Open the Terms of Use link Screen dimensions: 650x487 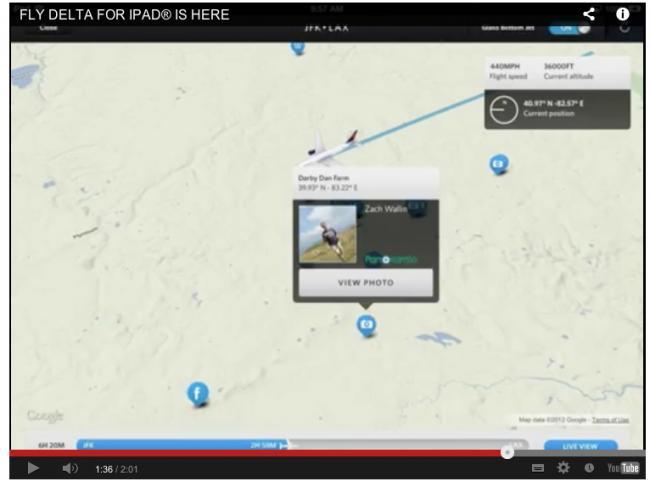pos(610,420)
